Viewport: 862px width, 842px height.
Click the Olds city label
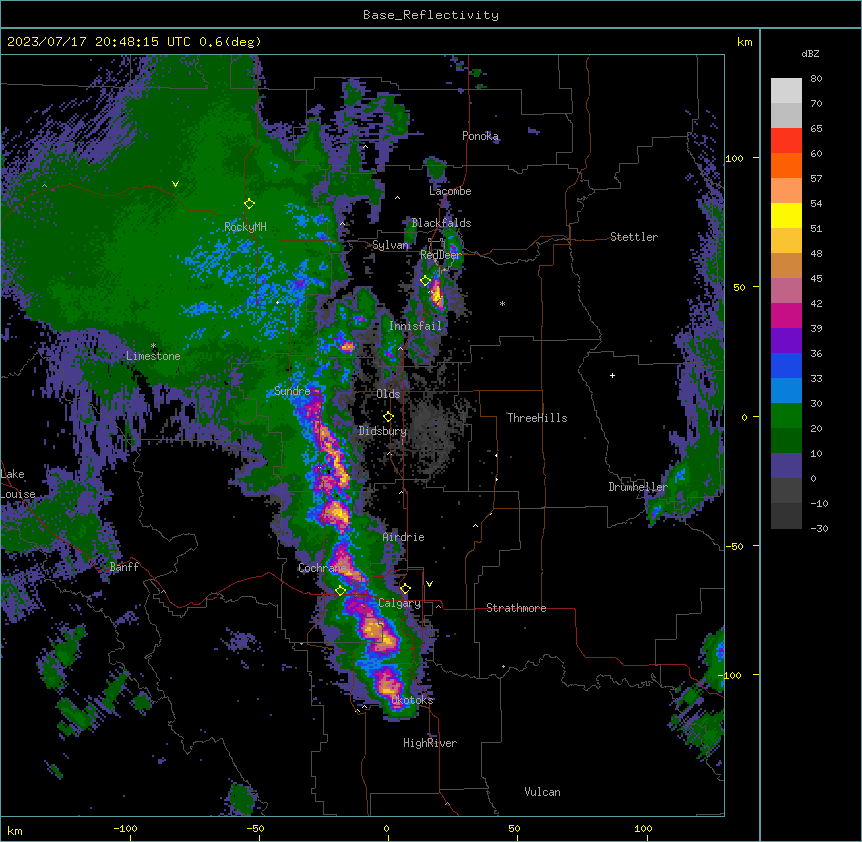click(388, 394)
